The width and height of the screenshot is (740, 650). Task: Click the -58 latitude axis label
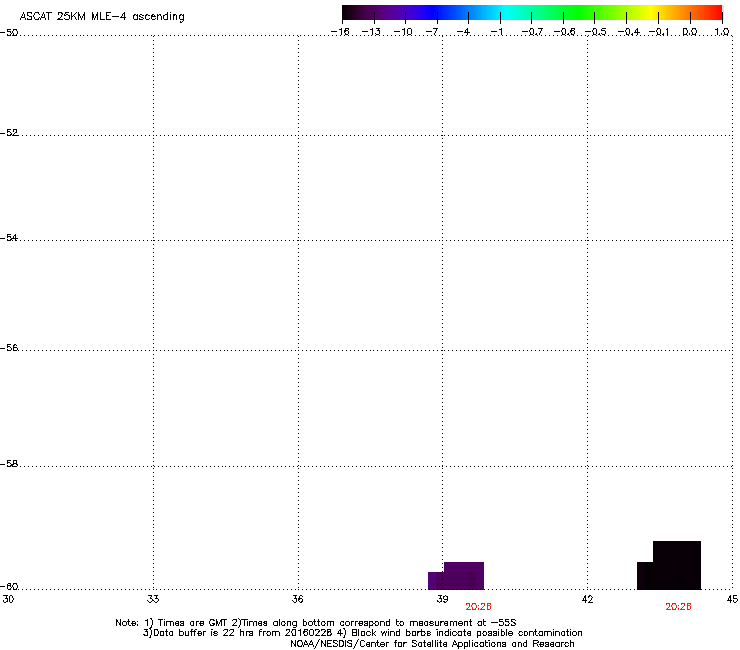pyautogui.click(x=9, y=464)
